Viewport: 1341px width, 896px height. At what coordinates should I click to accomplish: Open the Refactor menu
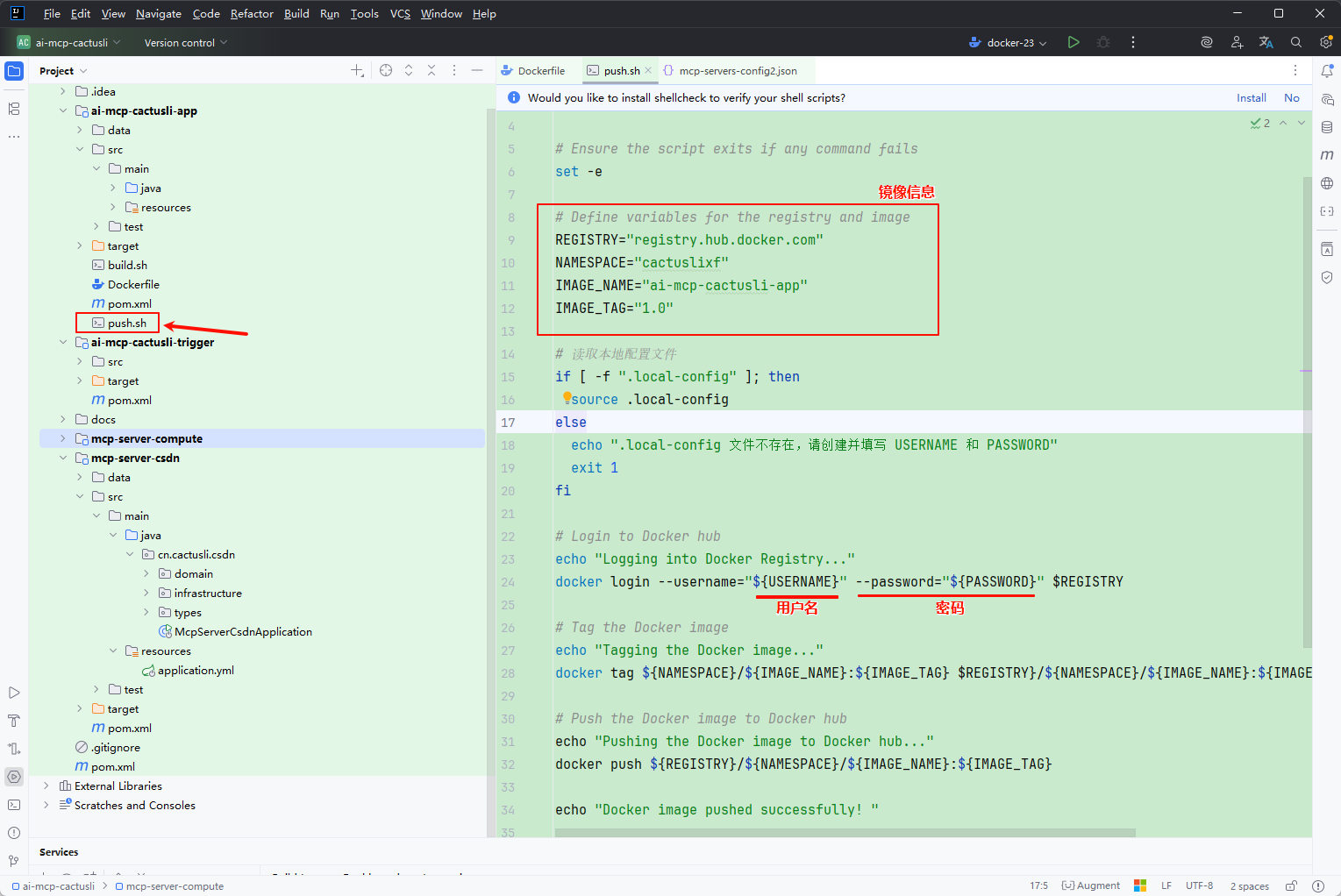tap(252, 13)
